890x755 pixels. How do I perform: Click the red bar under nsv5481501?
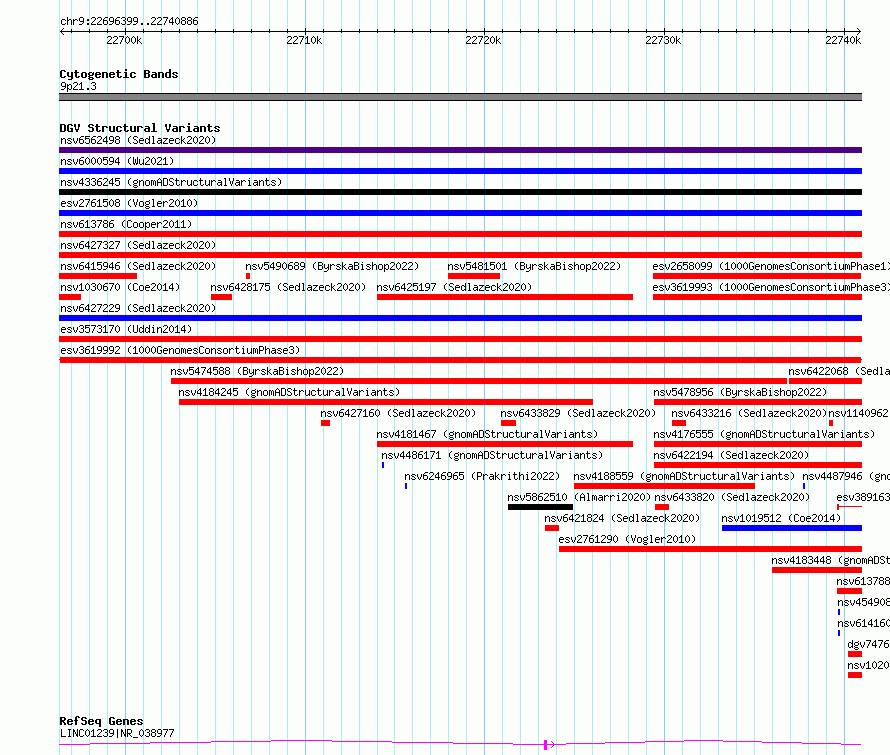(474, 276)
